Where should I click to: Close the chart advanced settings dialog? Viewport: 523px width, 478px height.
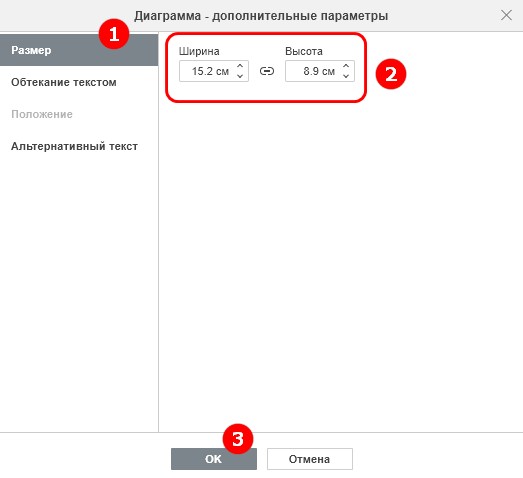click(506, 15)
